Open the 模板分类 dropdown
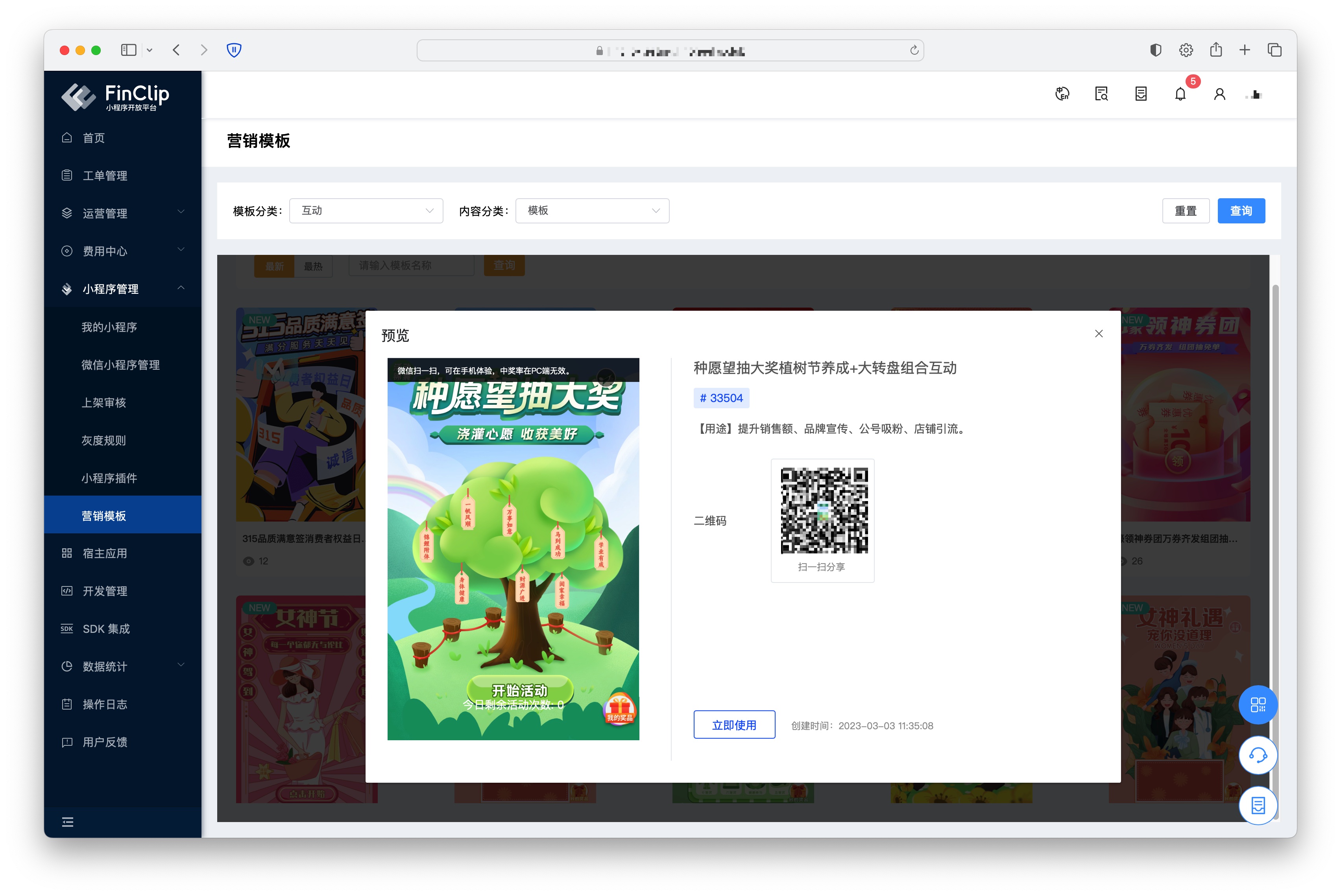Viewport: 1341px width, 896px height. tap(366, 211)
